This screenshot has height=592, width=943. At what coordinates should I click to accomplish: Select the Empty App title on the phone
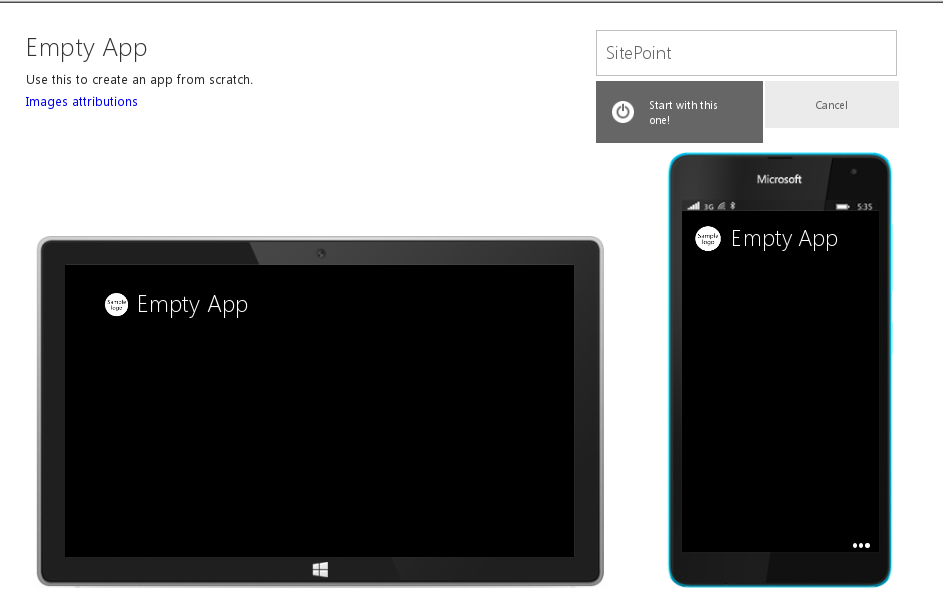784,238
